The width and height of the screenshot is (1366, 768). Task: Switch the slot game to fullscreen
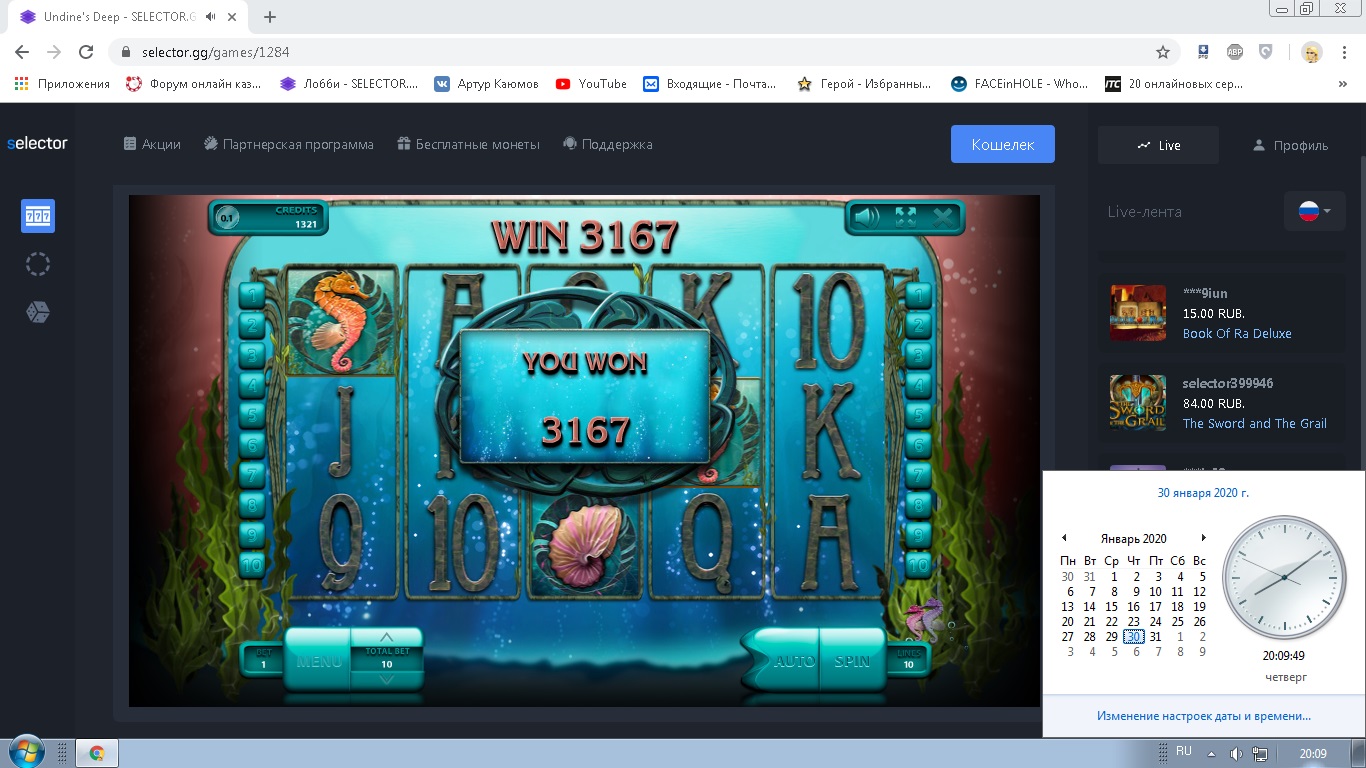(x=905, y=217)
